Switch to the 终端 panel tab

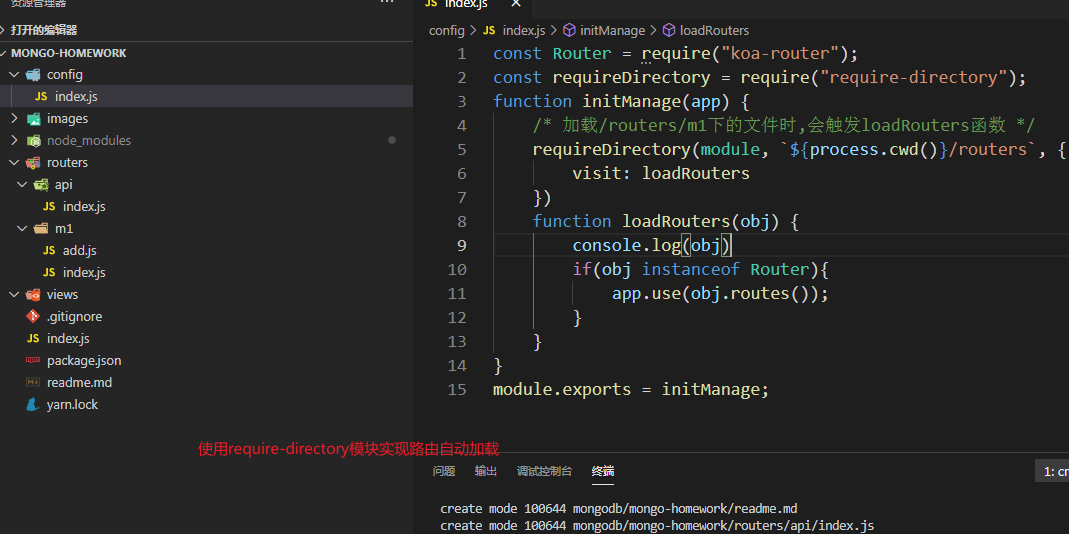(x=603, y=471)
